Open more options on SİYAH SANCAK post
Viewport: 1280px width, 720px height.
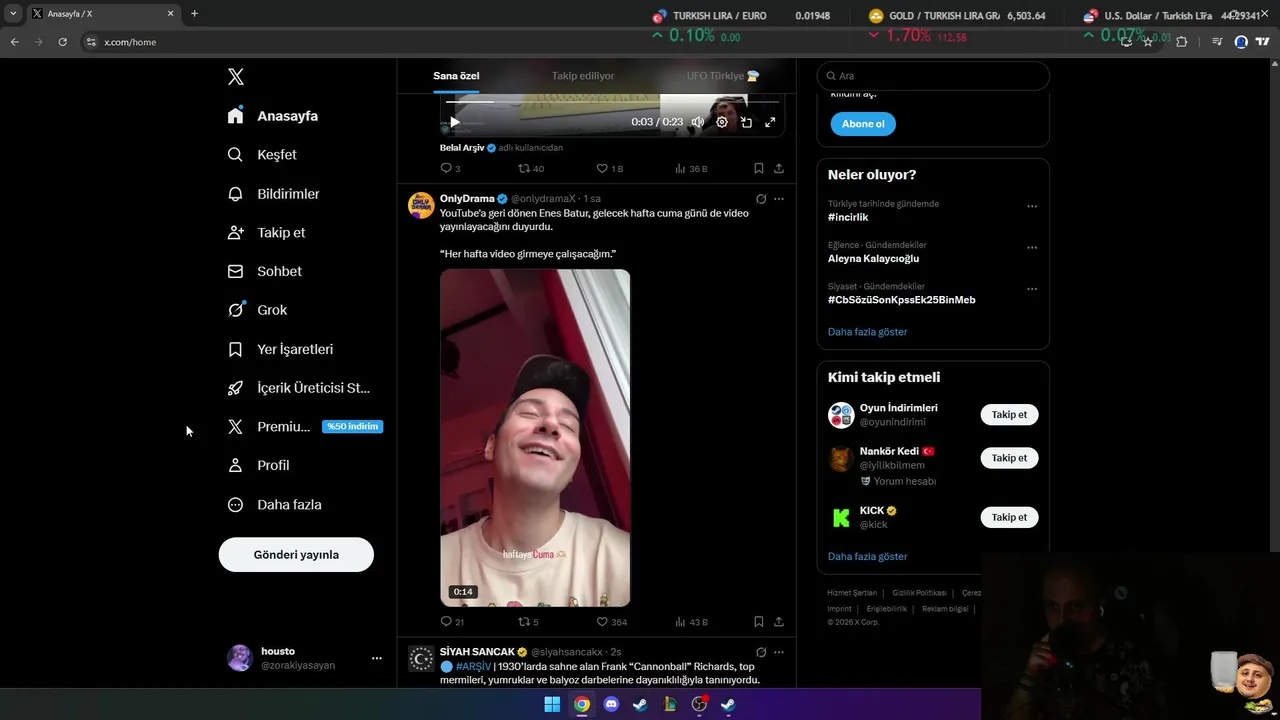(779, 652)
